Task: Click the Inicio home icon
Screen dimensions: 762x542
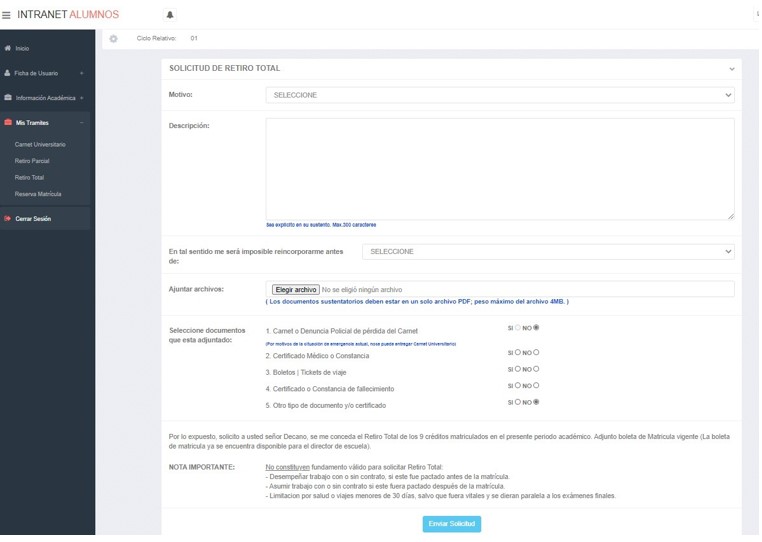Action: coord(8,48)
